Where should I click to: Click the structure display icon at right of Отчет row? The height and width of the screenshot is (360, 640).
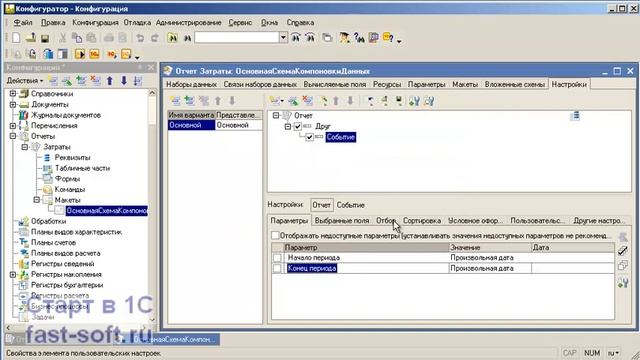(575, 116)
